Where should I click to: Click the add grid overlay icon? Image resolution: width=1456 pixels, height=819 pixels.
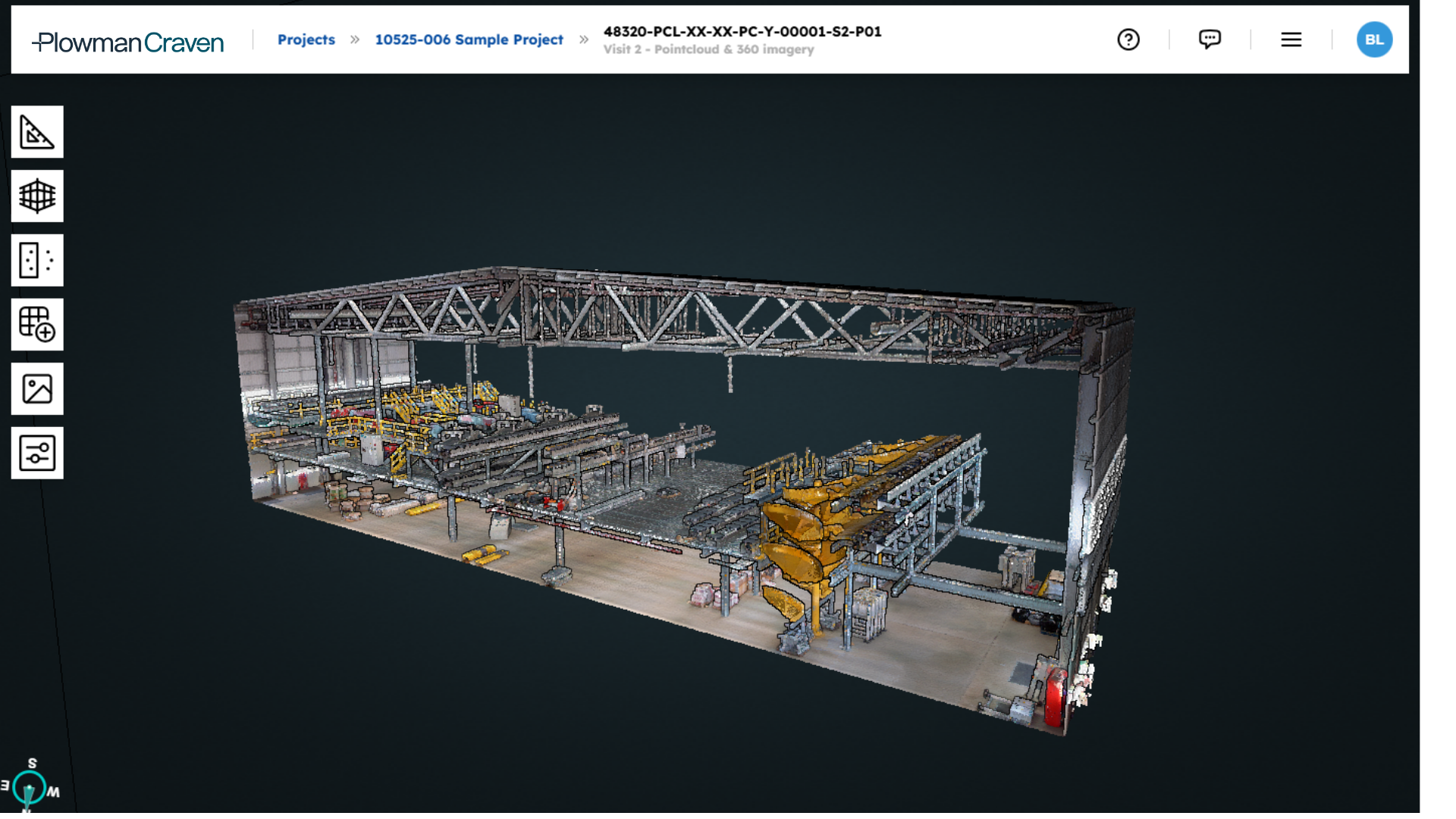pyautogui.click(x=37, y=325)
